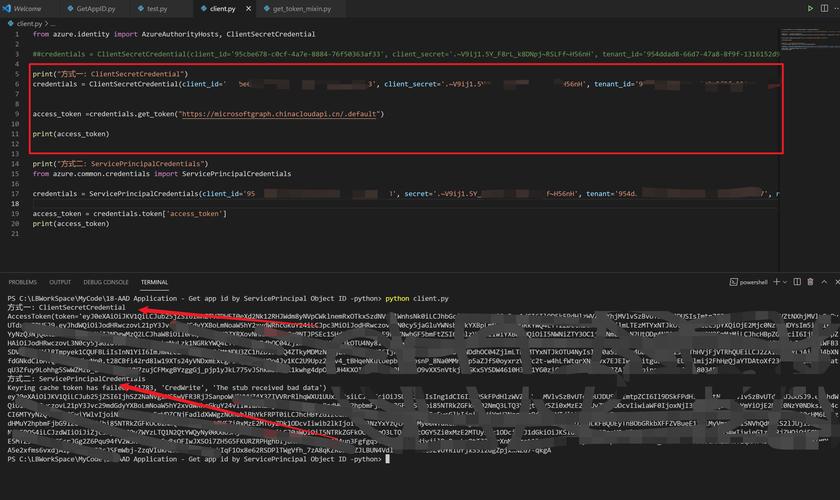Image resolution: width=840 pixels, height=500 pixels.
Task: Split the terminal pane
Action: point(797,282)
